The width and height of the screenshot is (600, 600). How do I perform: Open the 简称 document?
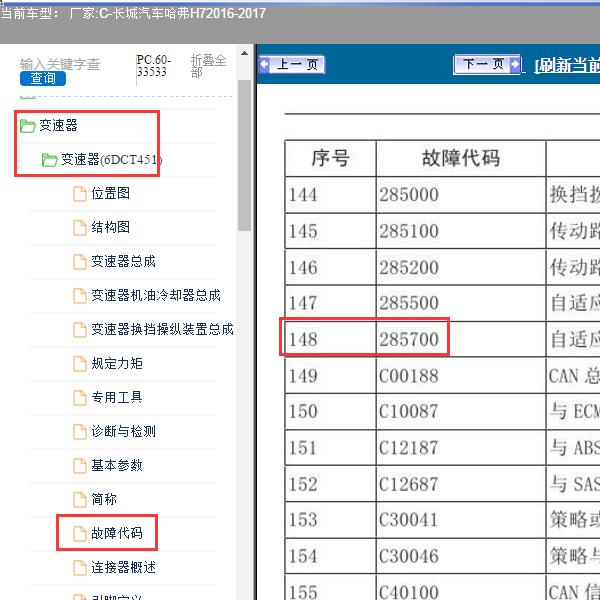104,499
